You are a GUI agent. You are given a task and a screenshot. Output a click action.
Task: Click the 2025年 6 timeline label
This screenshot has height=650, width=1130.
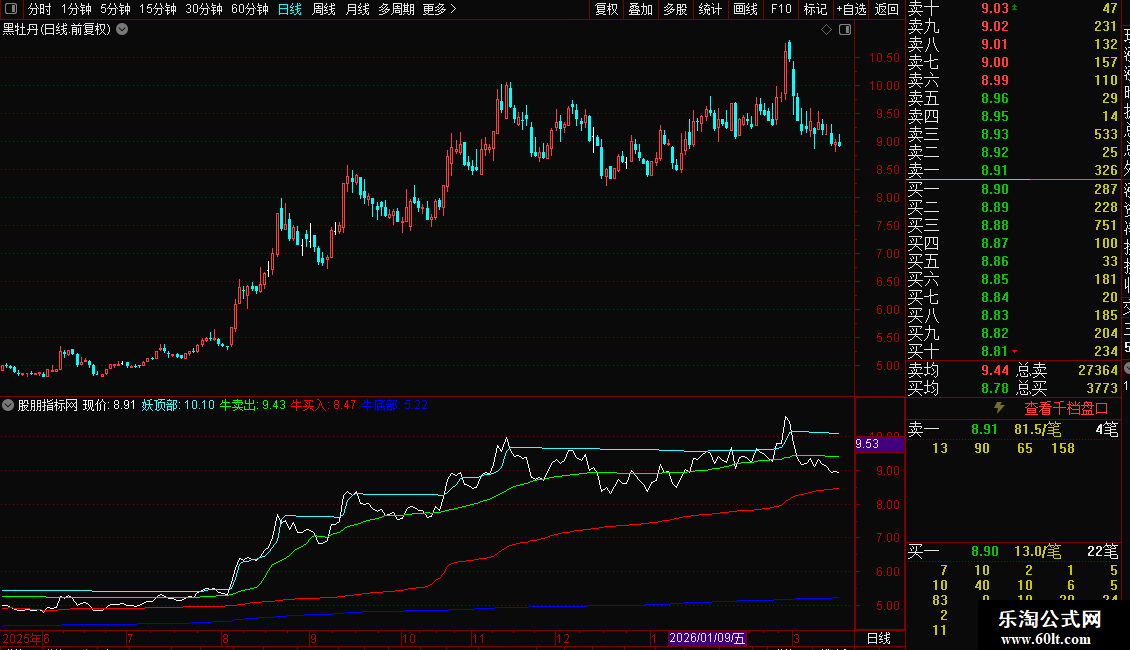[26, 638]
